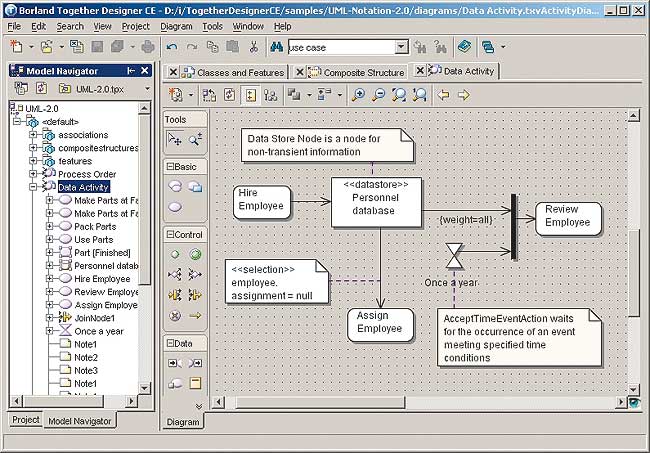Expand the associations tree node
Screen dimensions: 650x453
pos(33,135)
